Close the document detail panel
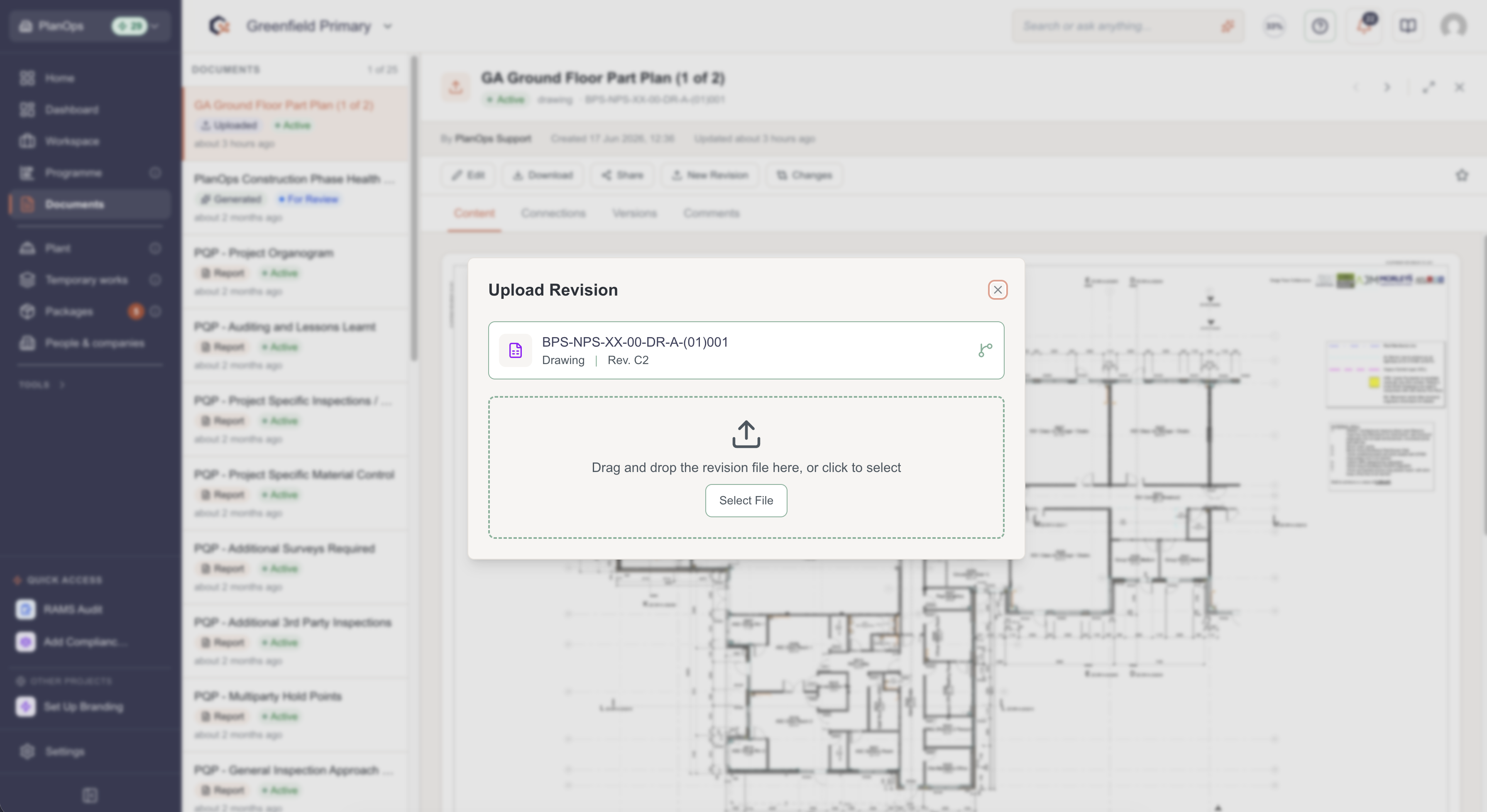Viewport: 1487px width, 812px height. point(1459,87)
